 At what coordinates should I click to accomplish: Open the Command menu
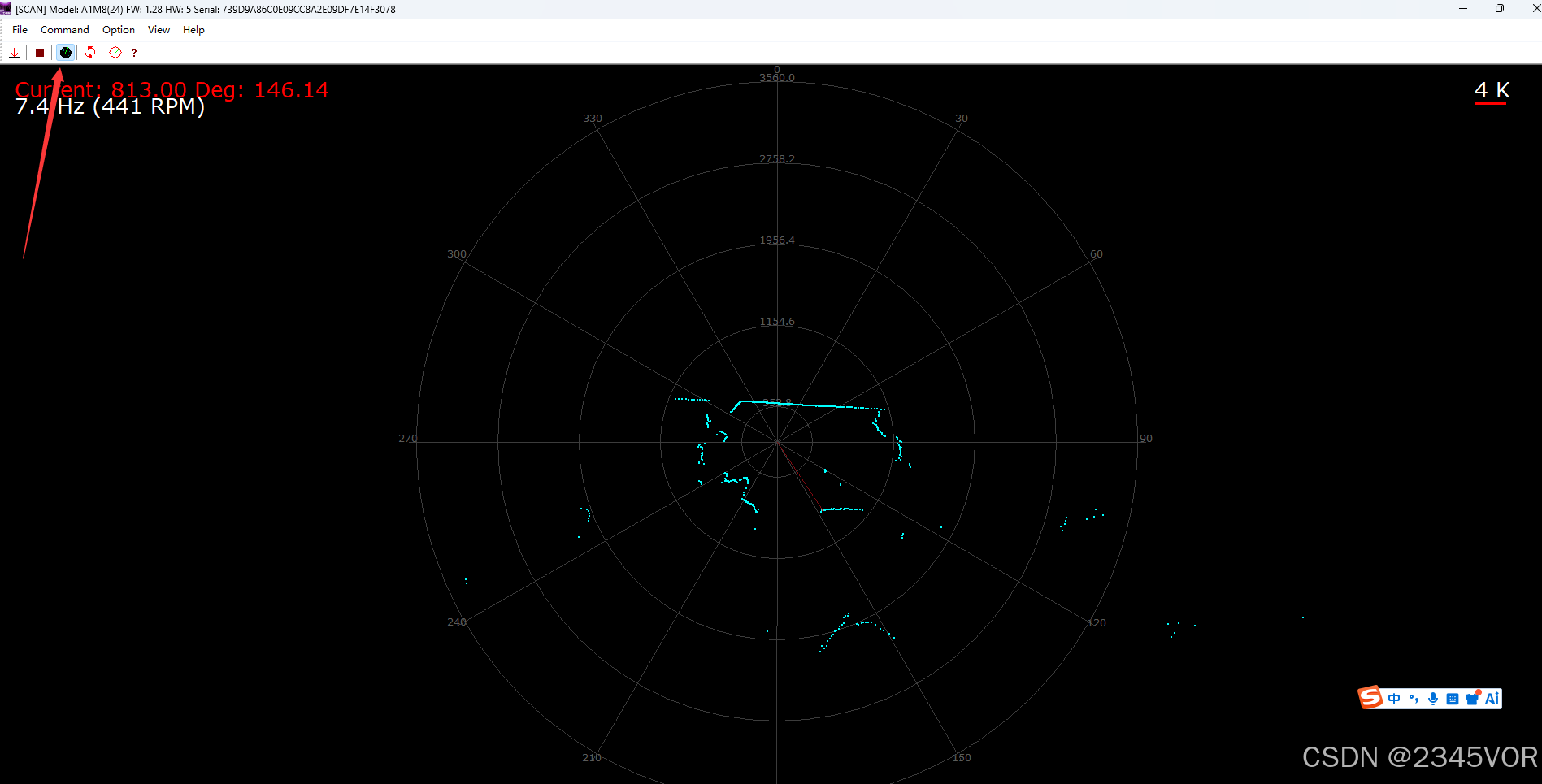click(x=65, y=30)
